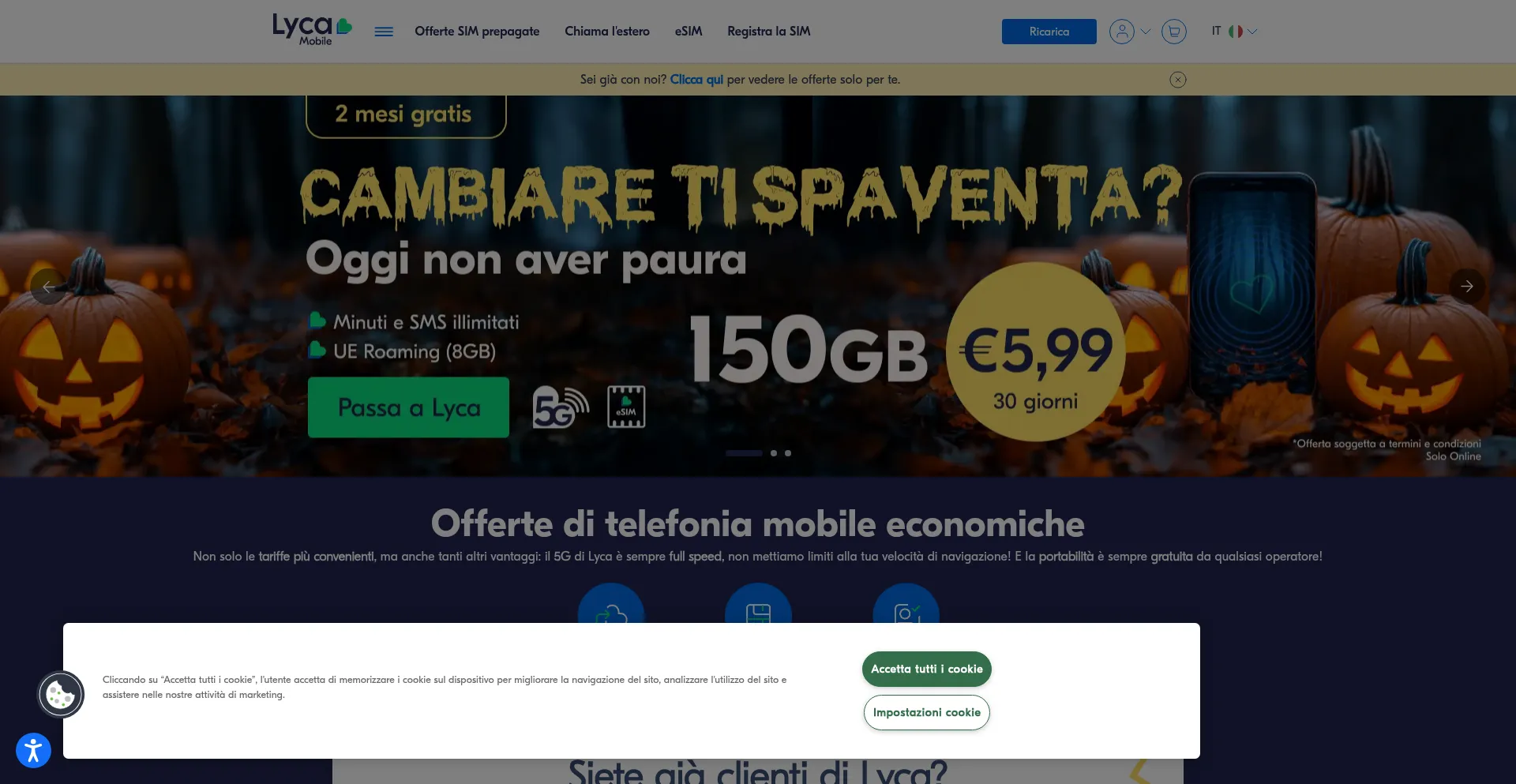Click the user account icon
1516x784 pixels.
pos(1121,32)
